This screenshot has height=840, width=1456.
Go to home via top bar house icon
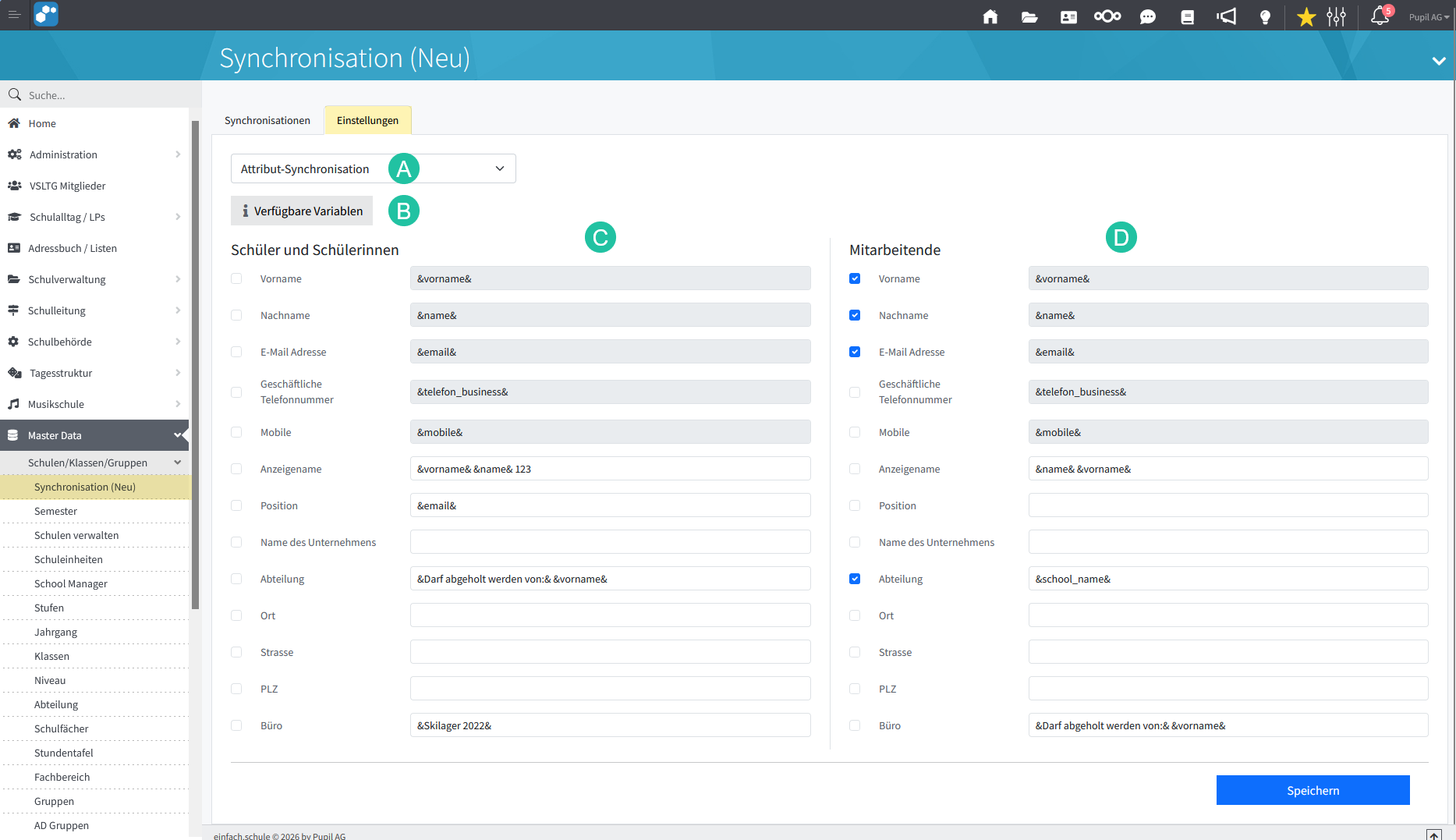click(990, 16)
